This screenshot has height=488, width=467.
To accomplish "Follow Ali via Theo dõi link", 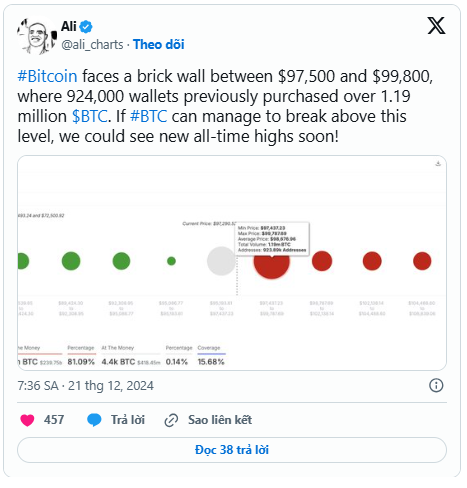I will pyautogui.click(x=159, y=44).
